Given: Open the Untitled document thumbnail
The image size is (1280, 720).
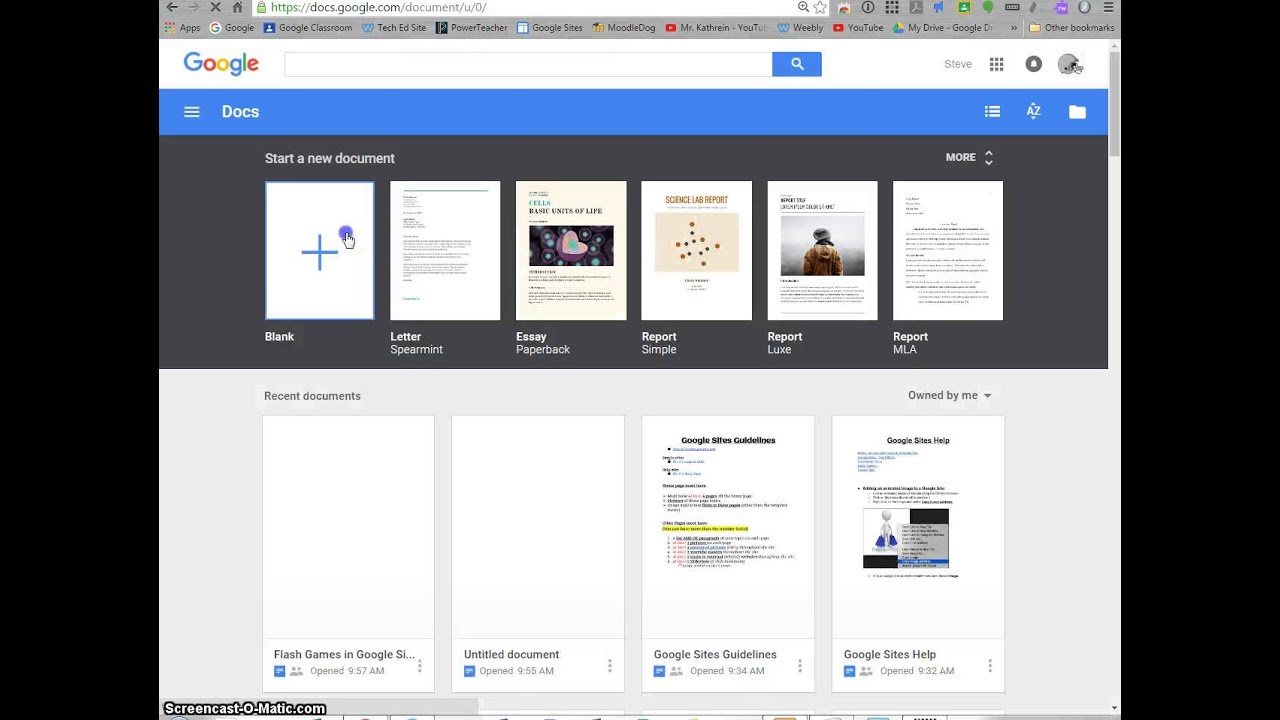Looking at the screenshot, I should [x=538, y=527].
